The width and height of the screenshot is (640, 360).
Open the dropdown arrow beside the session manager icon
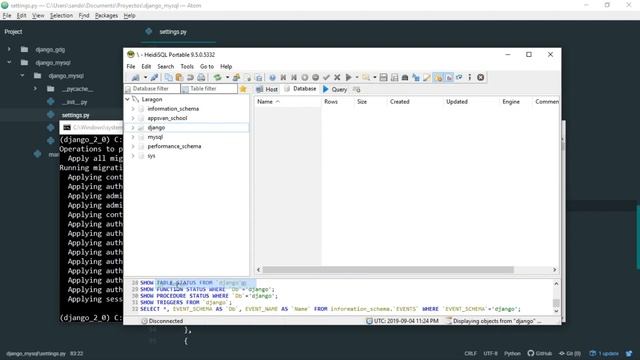coord(145,77)
